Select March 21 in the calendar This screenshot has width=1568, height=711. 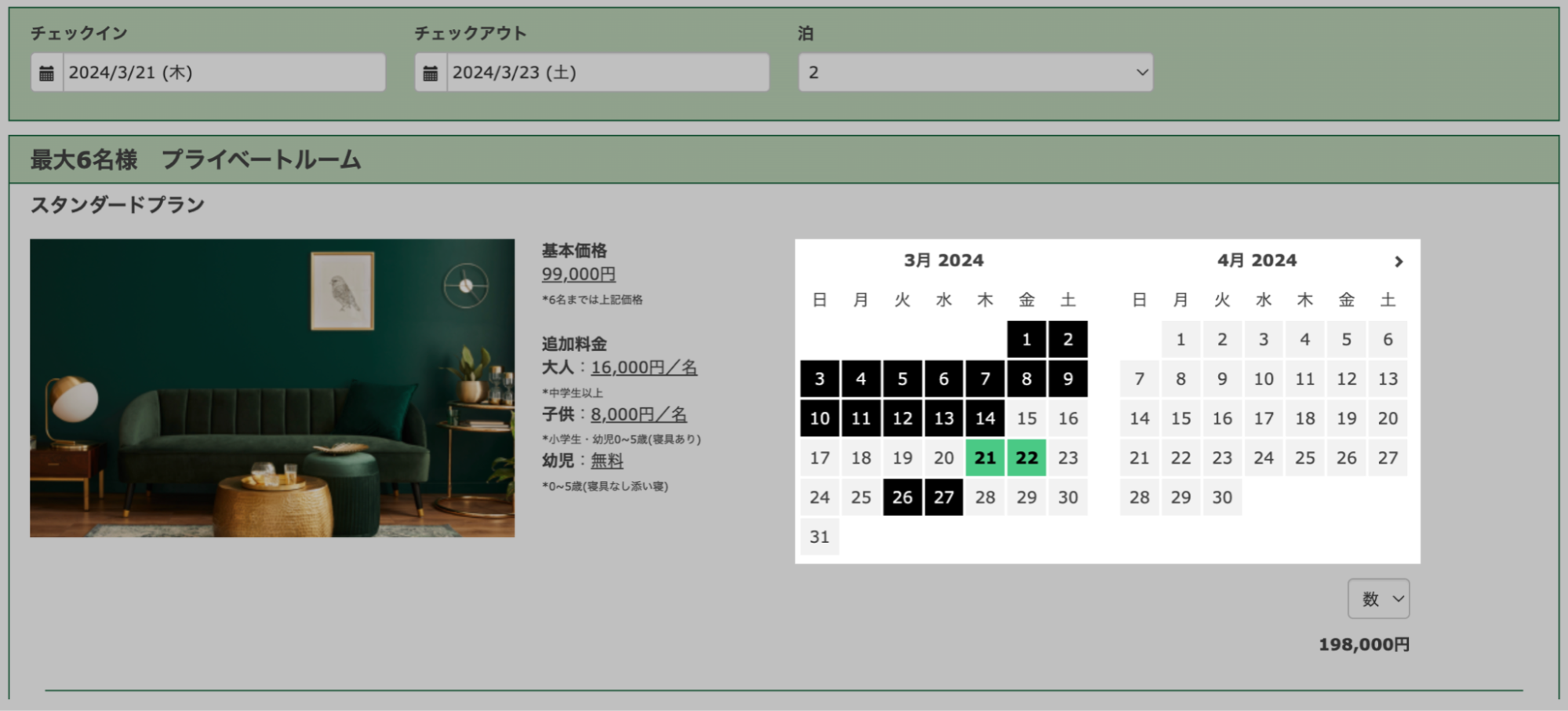[984, 458]
